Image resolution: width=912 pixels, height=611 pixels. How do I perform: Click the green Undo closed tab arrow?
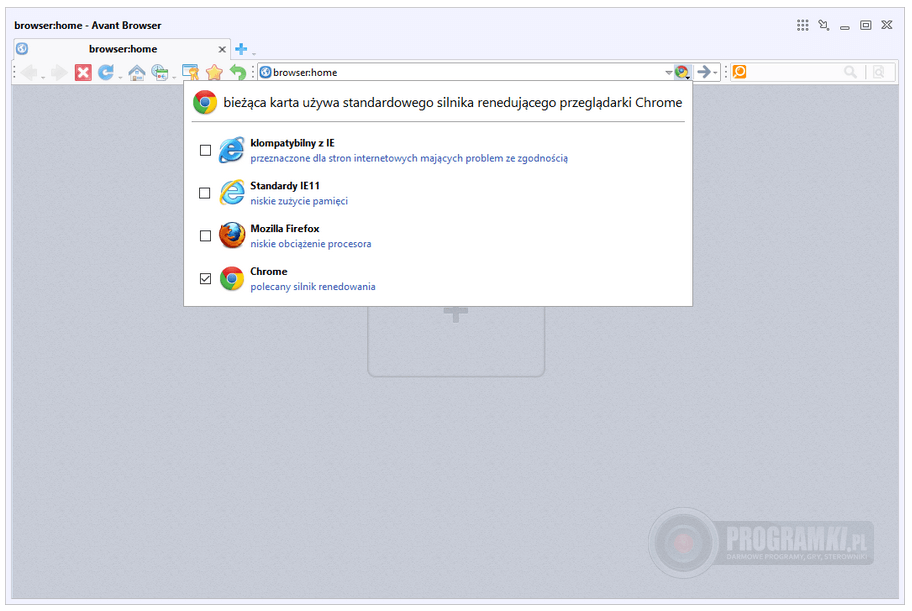(x=238, y=72)
